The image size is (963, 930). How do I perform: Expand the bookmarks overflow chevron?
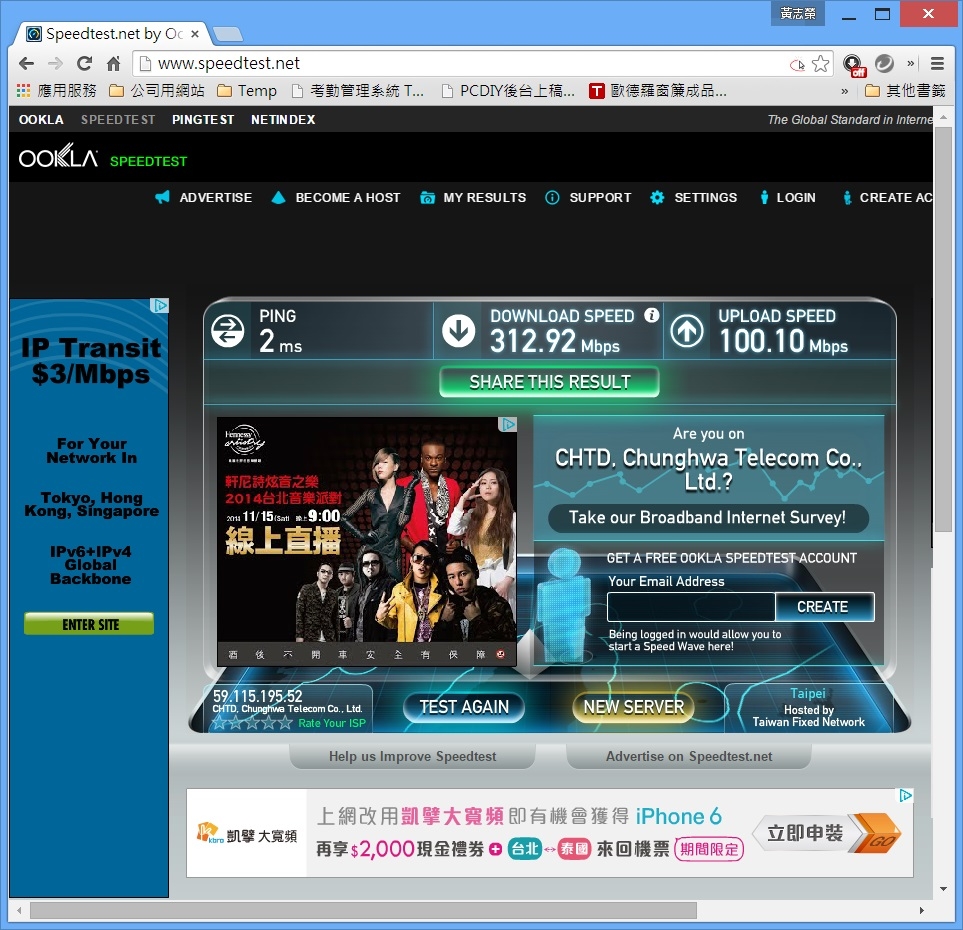pyautogui.click(x=844, y=92)
